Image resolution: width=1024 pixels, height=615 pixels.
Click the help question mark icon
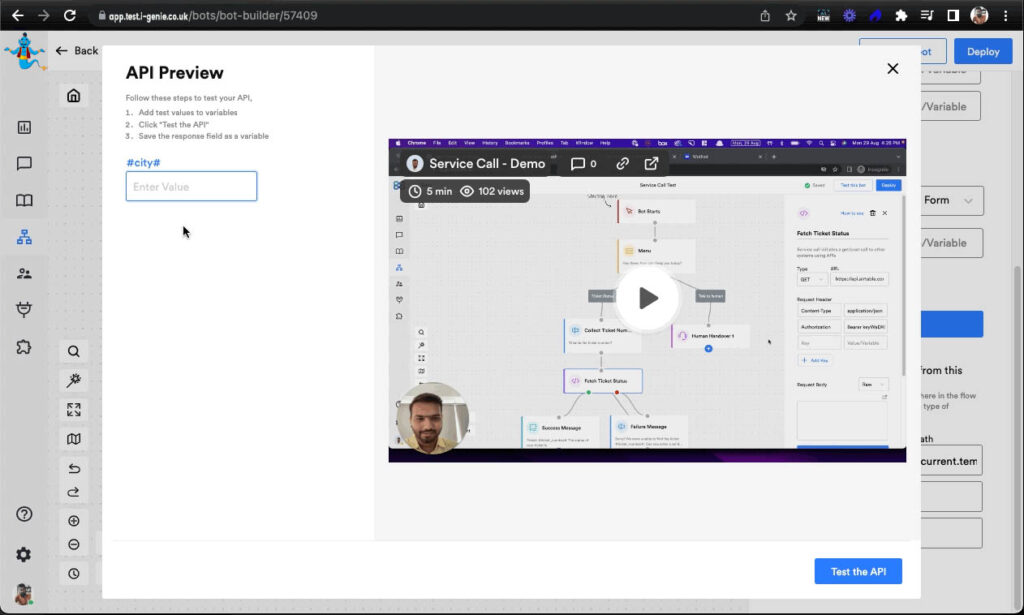click(24, 514)
